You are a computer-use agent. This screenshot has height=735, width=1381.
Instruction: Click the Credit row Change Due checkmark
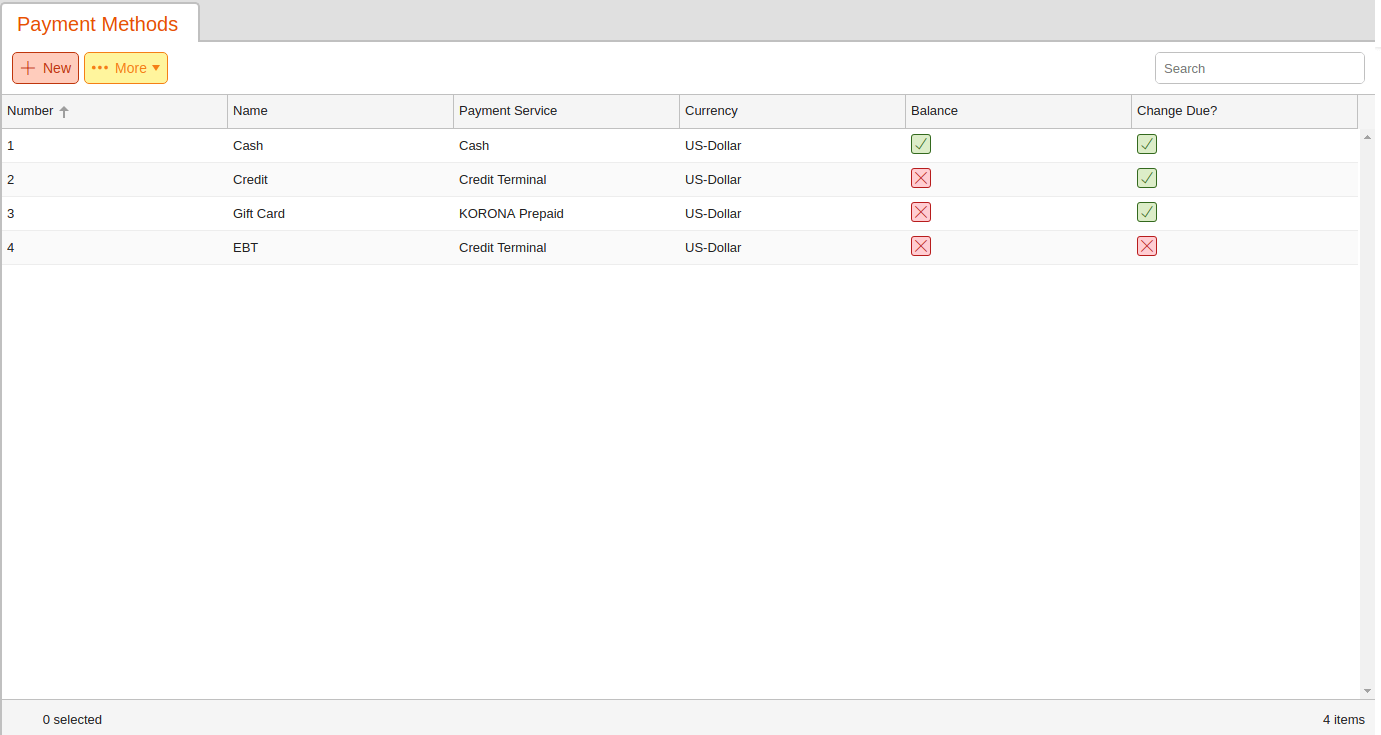1147,178
